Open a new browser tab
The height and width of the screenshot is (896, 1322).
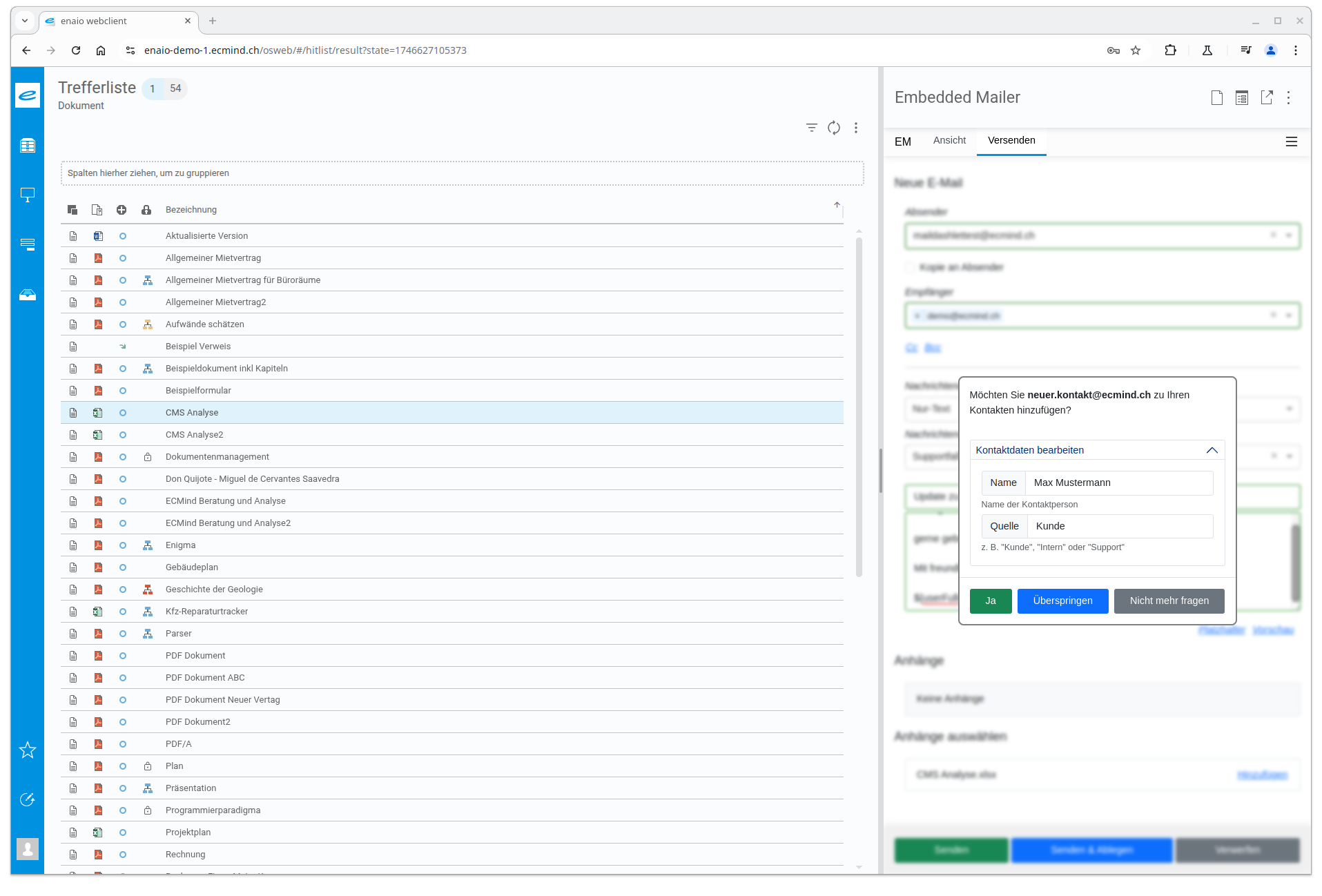click(x=213, y=21)
